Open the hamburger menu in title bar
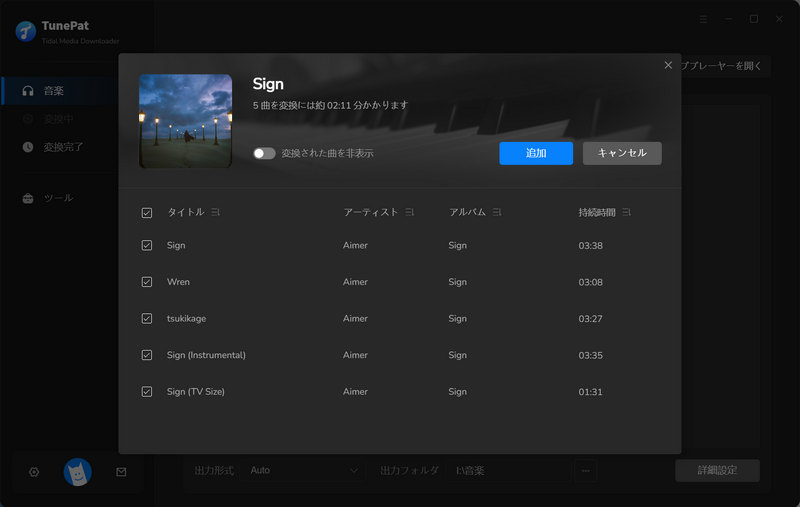 704,19
